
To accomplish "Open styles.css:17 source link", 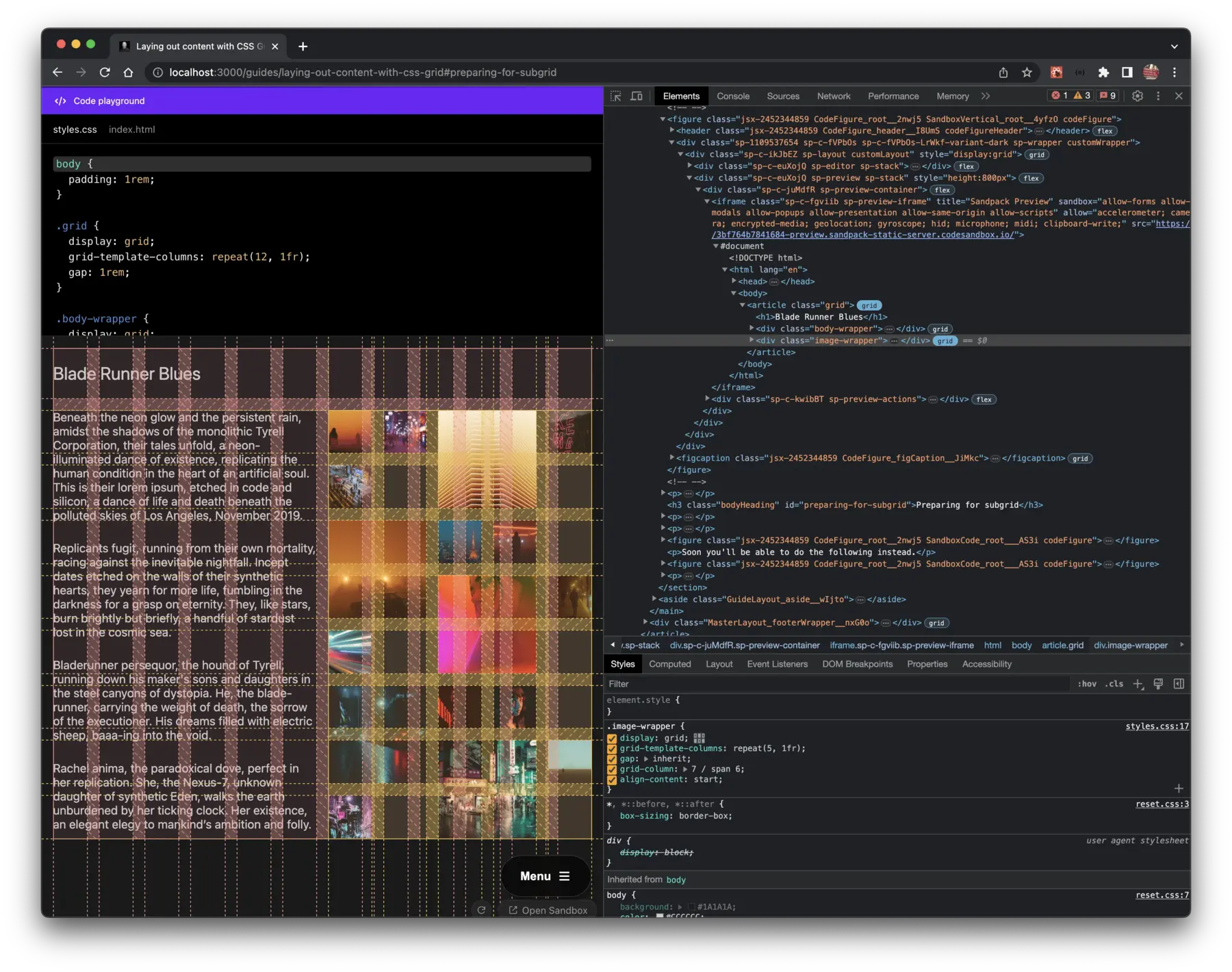I will [x=1157, y=726].
